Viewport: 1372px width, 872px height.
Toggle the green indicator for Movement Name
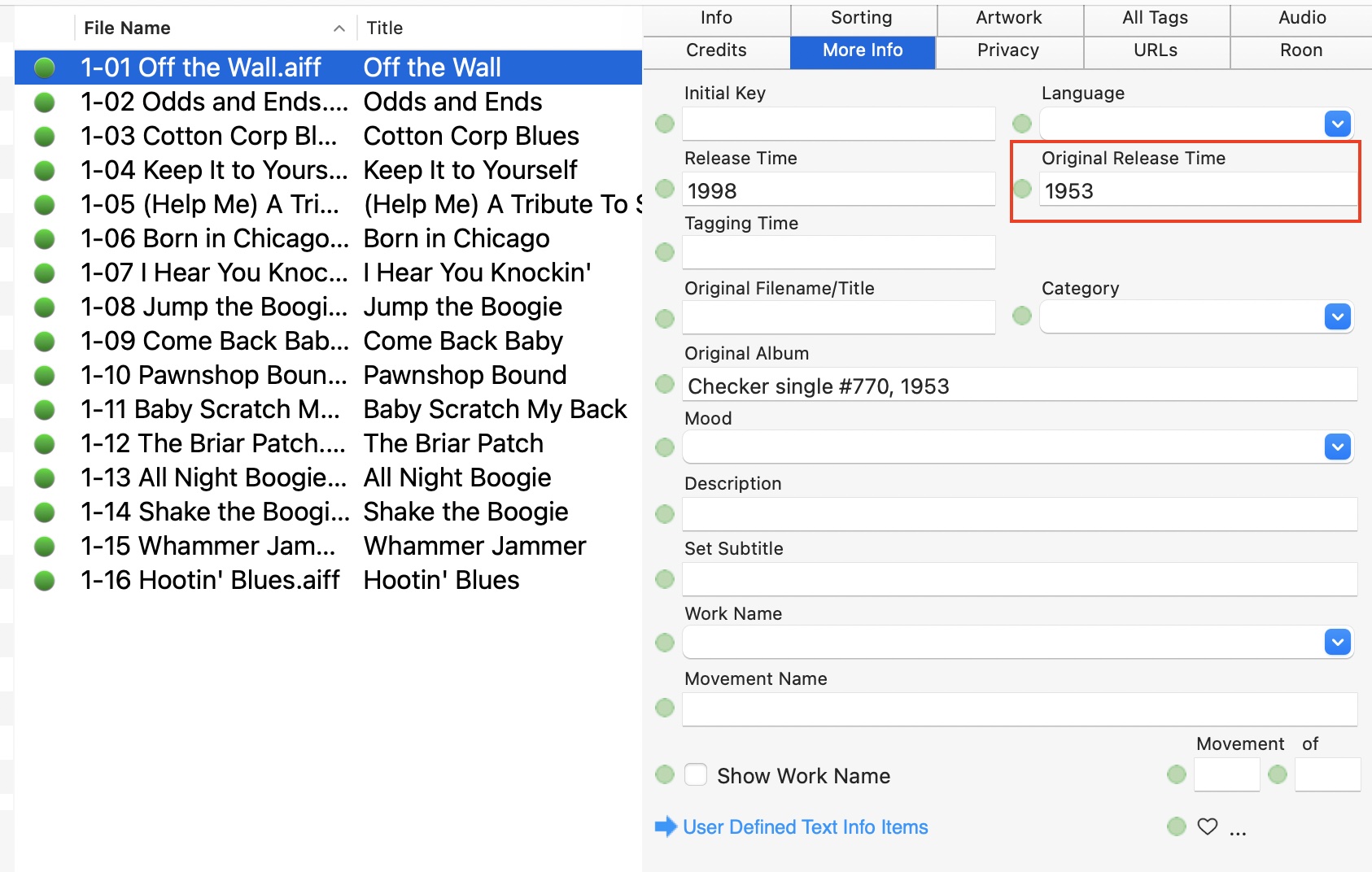click(x=665, y=708)
